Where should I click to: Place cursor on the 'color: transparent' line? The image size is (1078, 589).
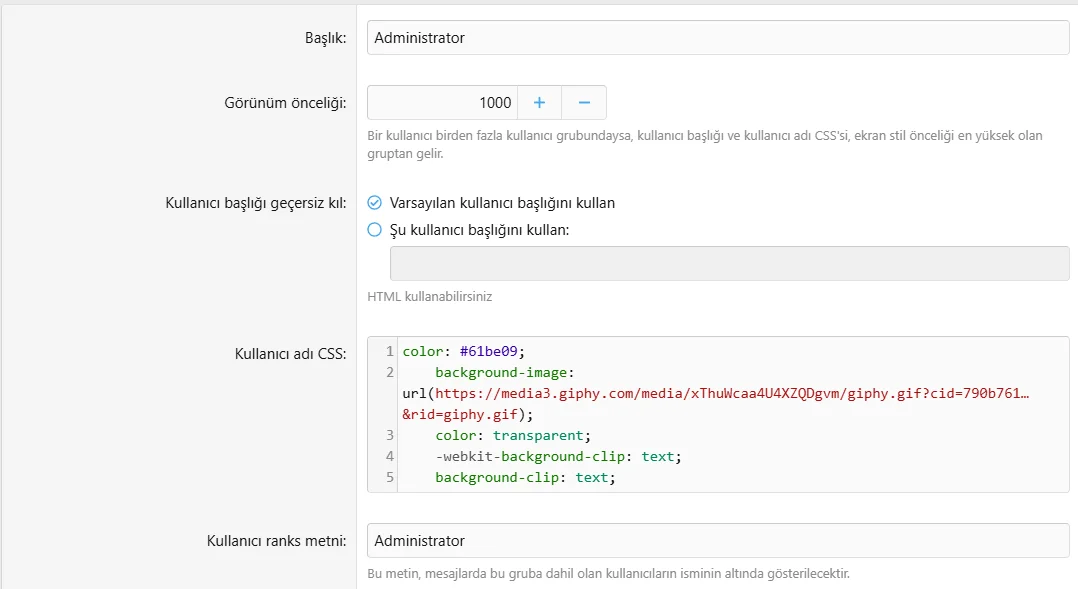coord(513,436)
